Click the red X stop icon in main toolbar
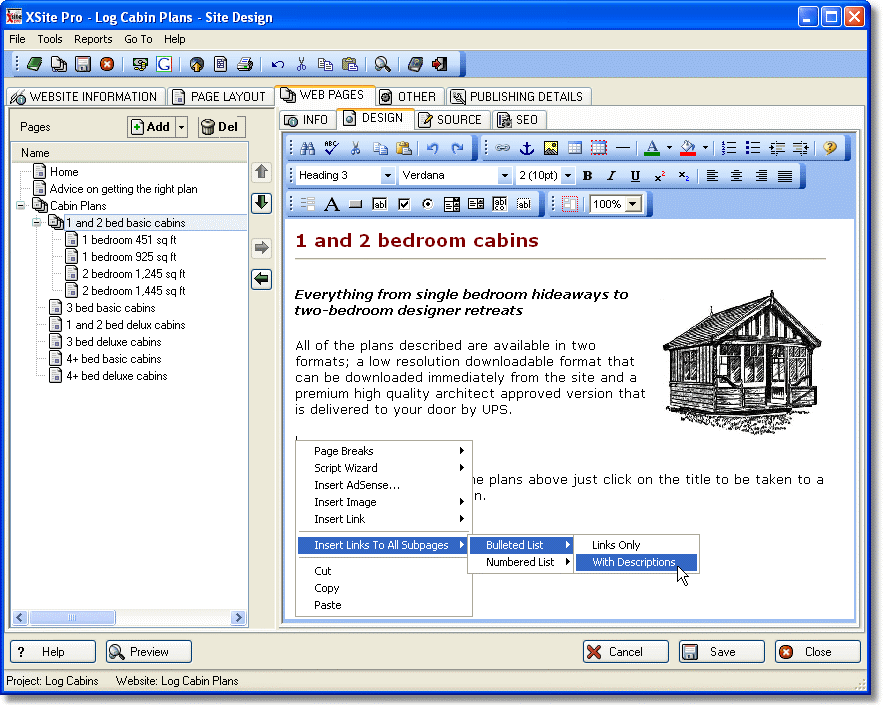This screenshot has height=707, width=883. tap(107, 64)
